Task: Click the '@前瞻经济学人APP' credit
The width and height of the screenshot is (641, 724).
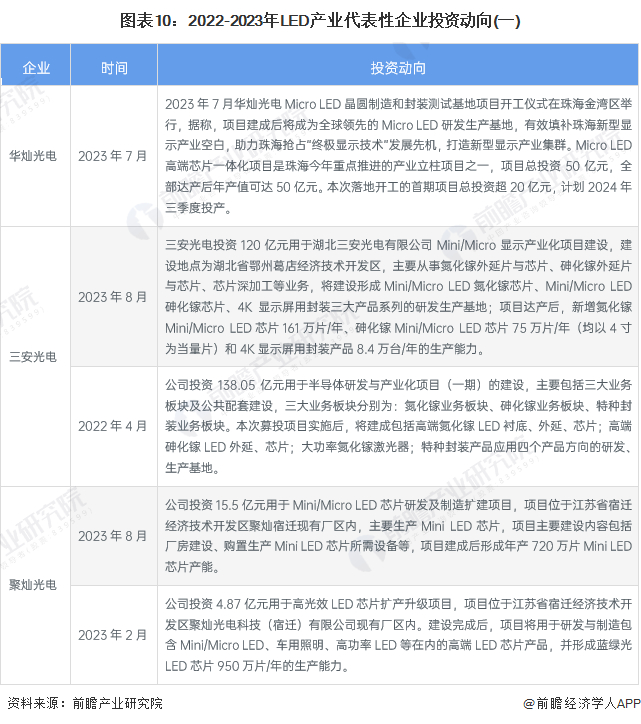Action: tap(581, 703)
